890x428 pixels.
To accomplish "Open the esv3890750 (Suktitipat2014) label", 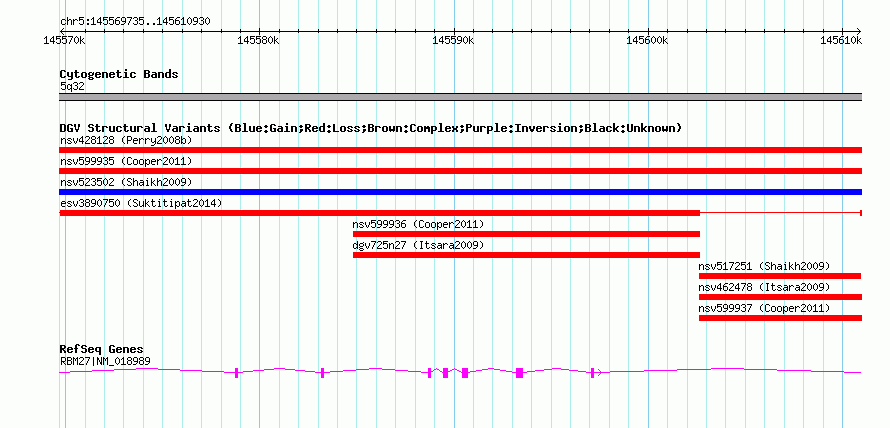I will 141,203.
